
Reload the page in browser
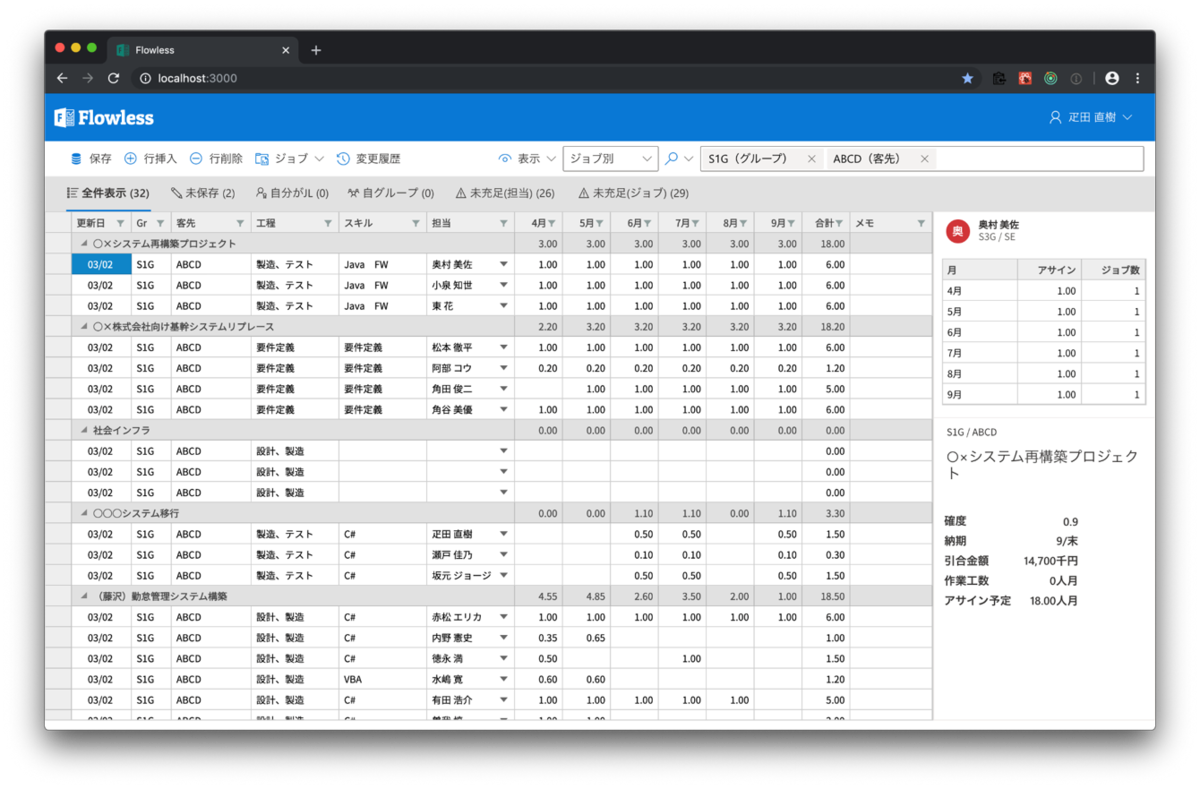click(x=113, y=78)
